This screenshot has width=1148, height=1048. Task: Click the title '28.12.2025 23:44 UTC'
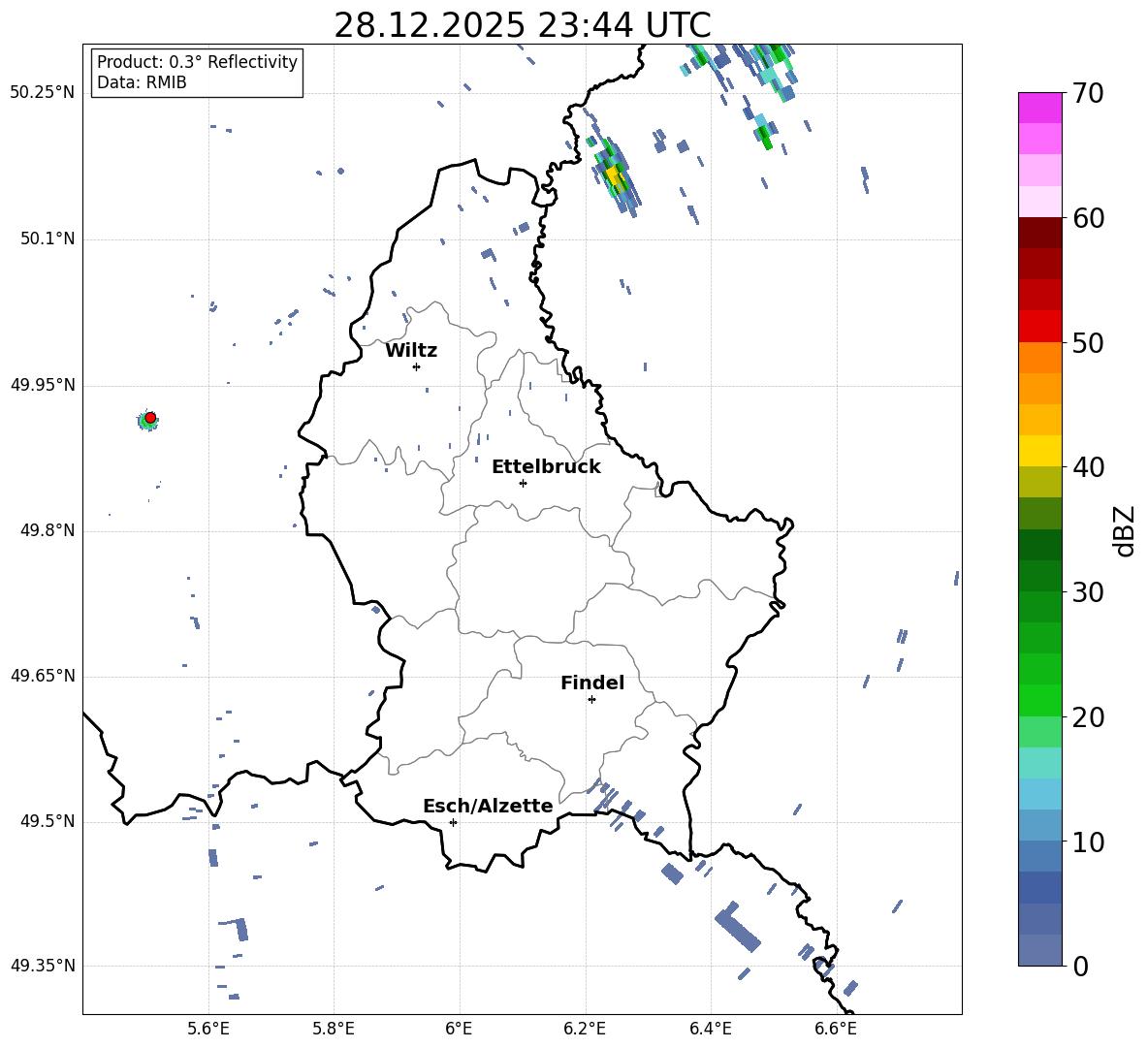coord(522,25)
